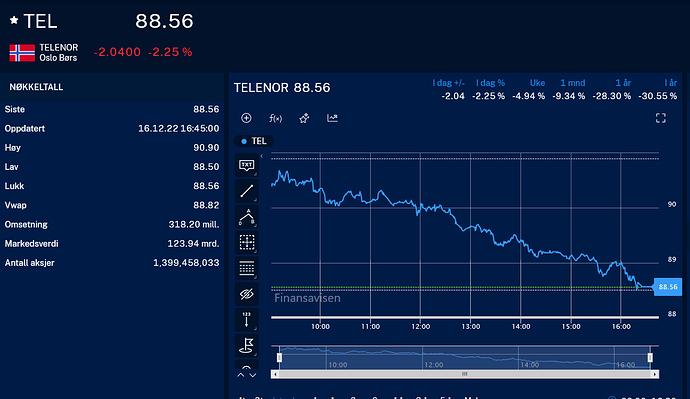Select the grid lines tool
The width and height of the screenshot is (690, 399).
click(246, 268)
